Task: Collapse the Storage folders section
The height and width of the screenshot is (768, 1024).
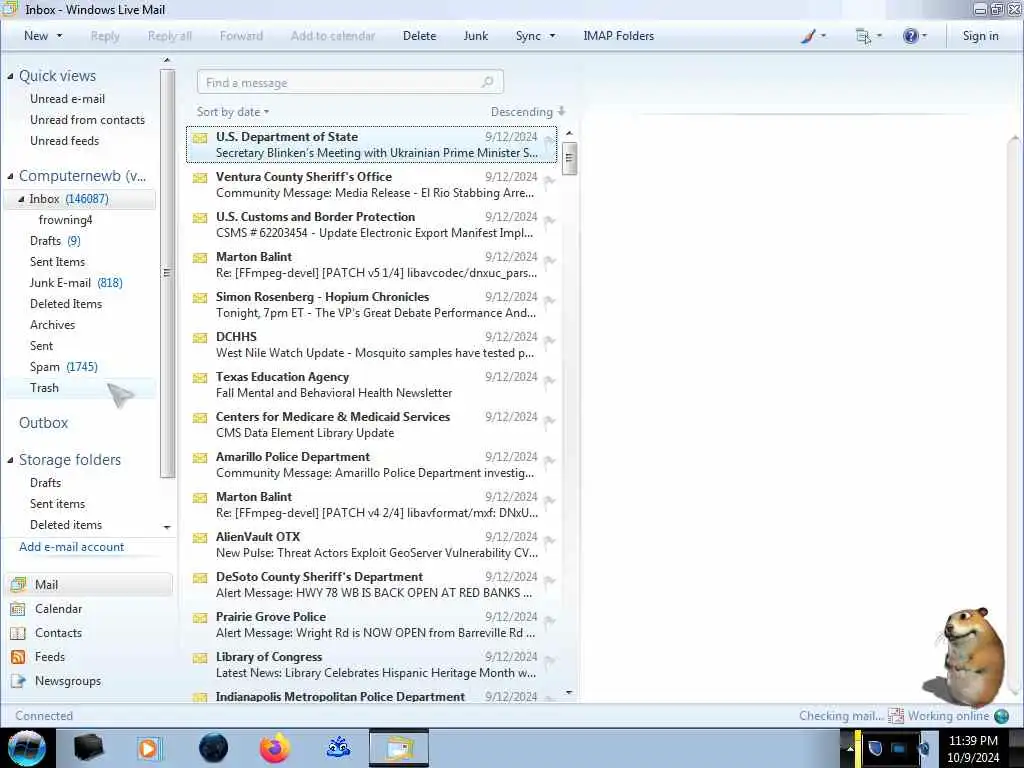Action: tap(10, 460)
